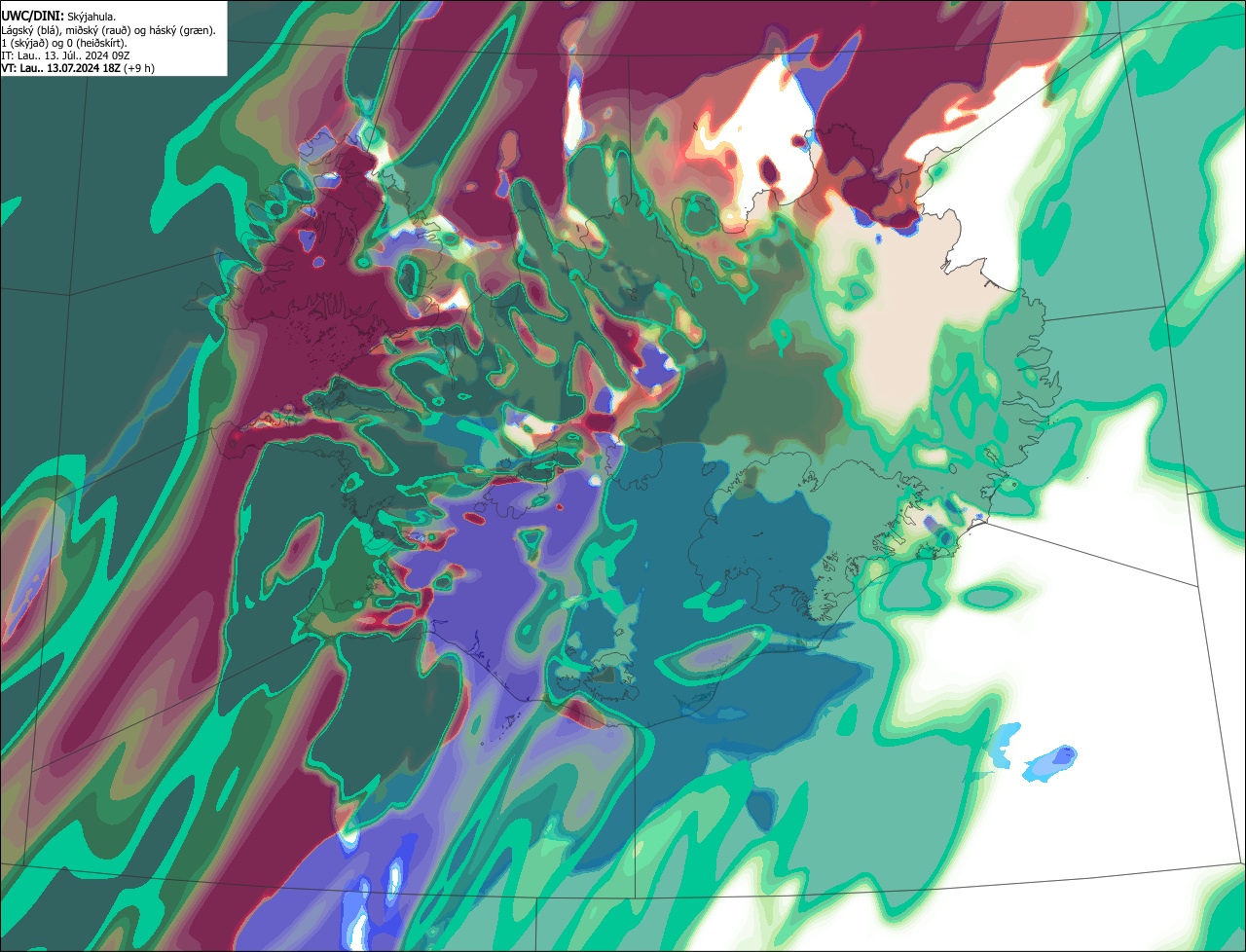Image resolution: width=1246 pixels, height=952 pixels.
Task: Click the "0 (heiðskírt)" legend text
Action: click(94, 44)
